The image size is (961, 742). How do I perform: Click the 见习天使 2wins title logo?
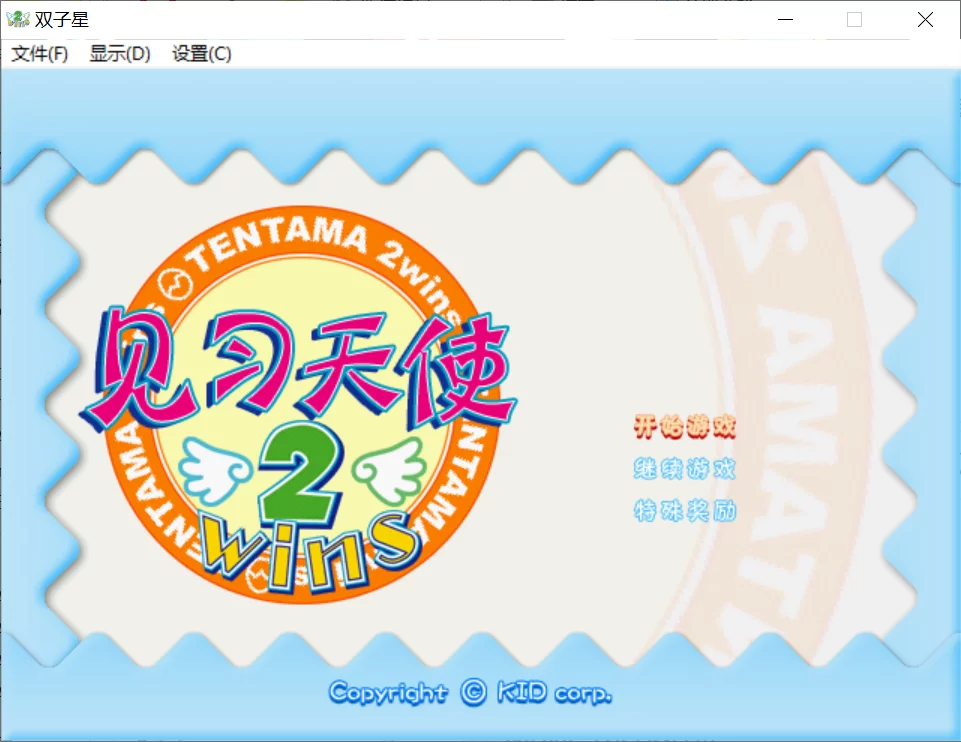click(298, 404)
